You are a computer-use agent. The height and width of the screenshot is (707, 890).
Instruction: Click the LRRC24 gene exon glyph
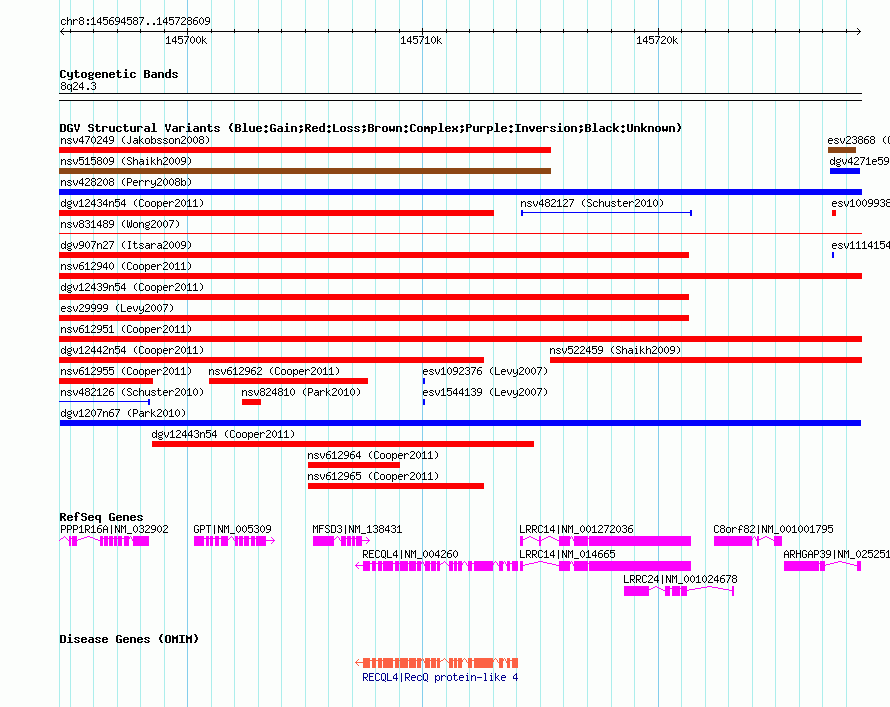[679, 591]
